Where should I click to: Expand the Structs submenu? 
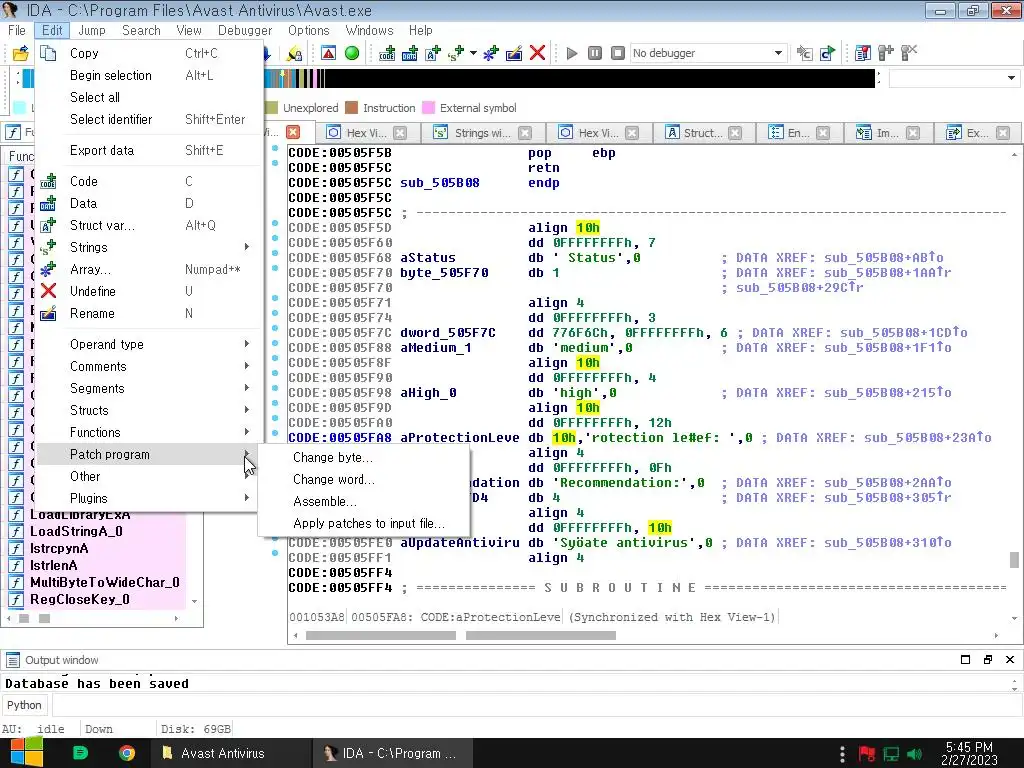(x=247, y=410)
